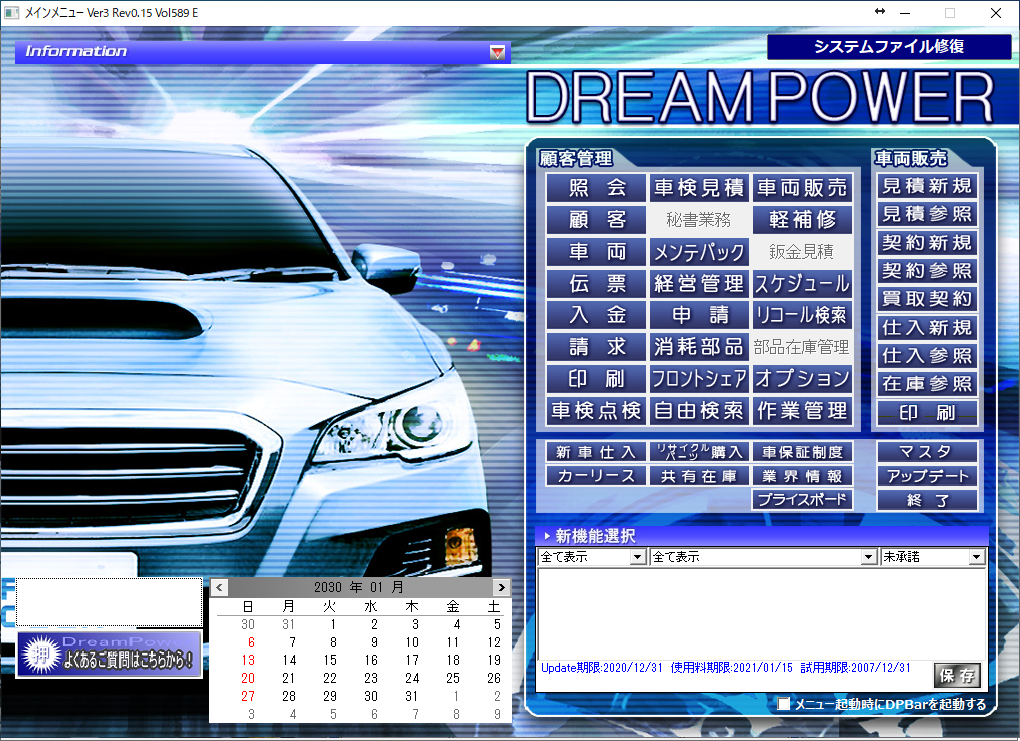
Task: Open the 顧客 customer management button
Action: coord(597,219)
